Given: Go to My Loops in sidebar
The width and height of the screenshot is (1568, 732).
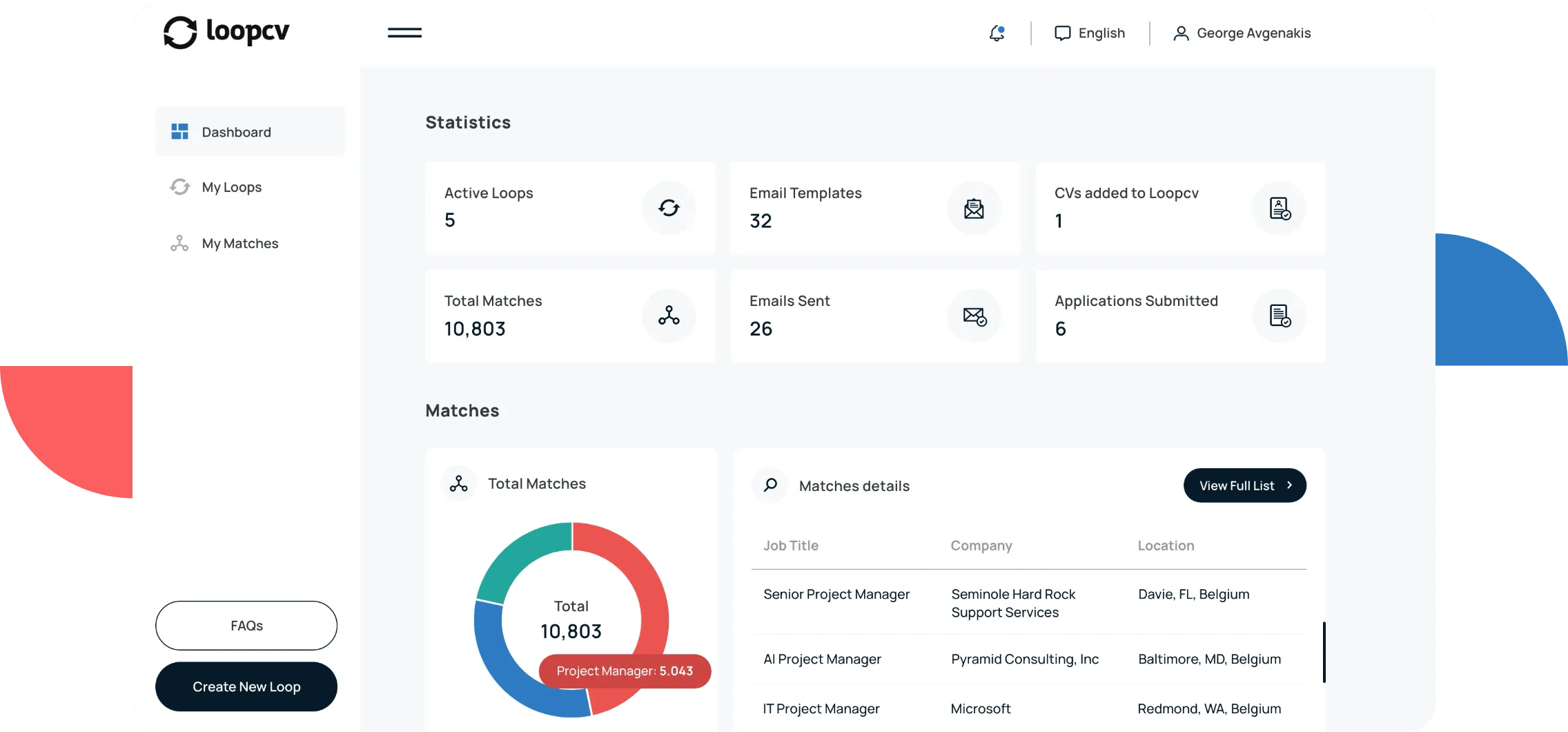Looking at the screenshot, I should [231, 187].
